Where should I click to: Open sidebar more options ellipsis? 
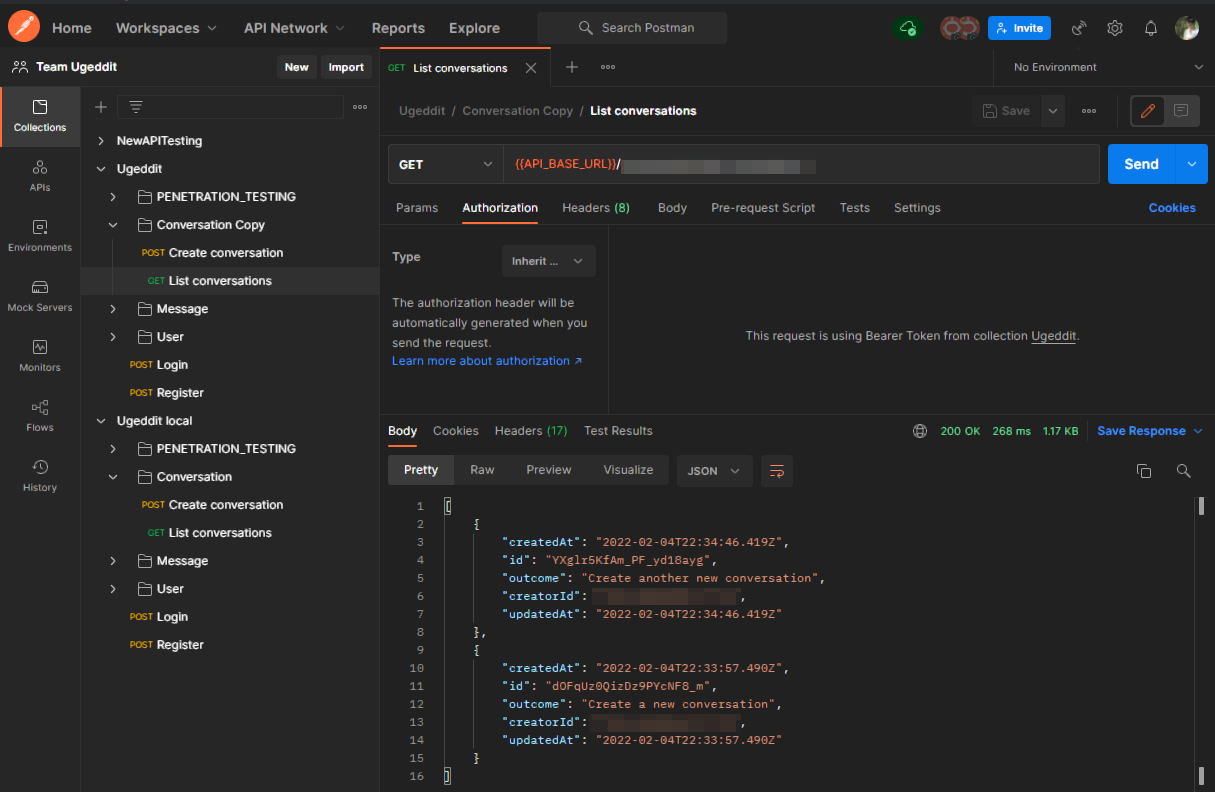pyautogui.click(x=360, y=107)
